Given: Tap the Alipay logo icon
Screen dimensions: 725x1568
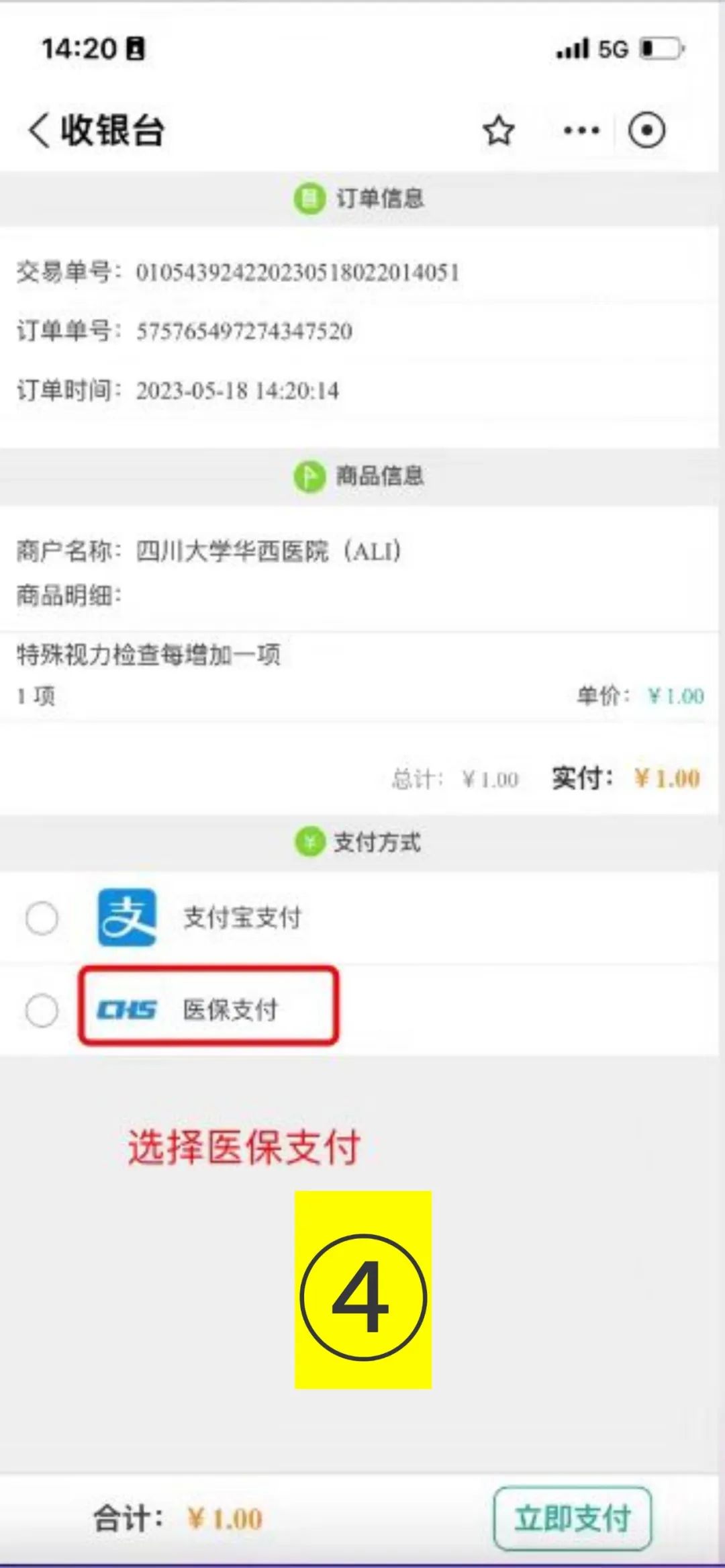Looking at the screenshot, I should click(x=128, y=917).
